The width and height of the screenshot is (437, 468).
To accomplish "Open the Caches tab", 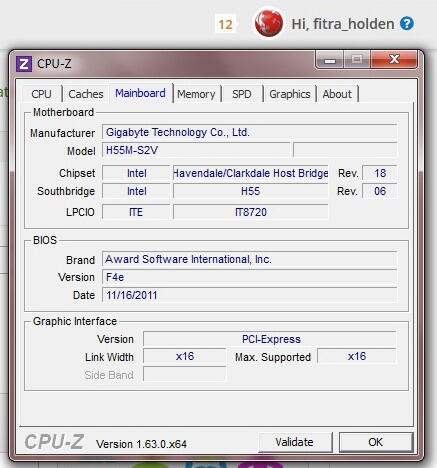I will tap(86, 94).
